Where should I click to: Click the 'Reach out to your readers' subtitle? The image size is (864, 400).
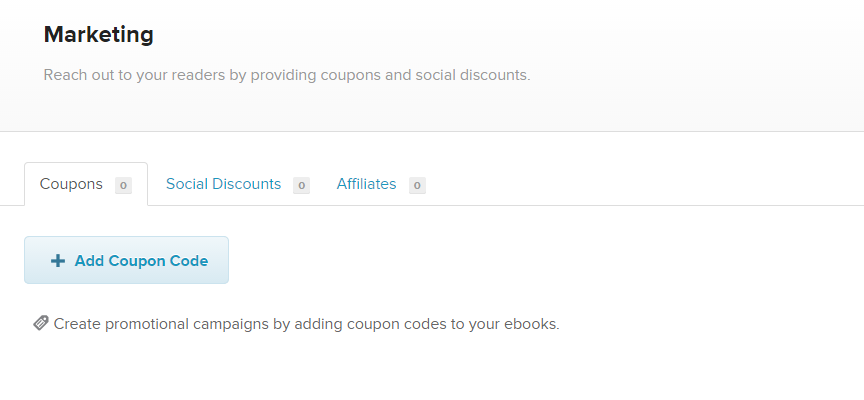(x=287, y=75)
